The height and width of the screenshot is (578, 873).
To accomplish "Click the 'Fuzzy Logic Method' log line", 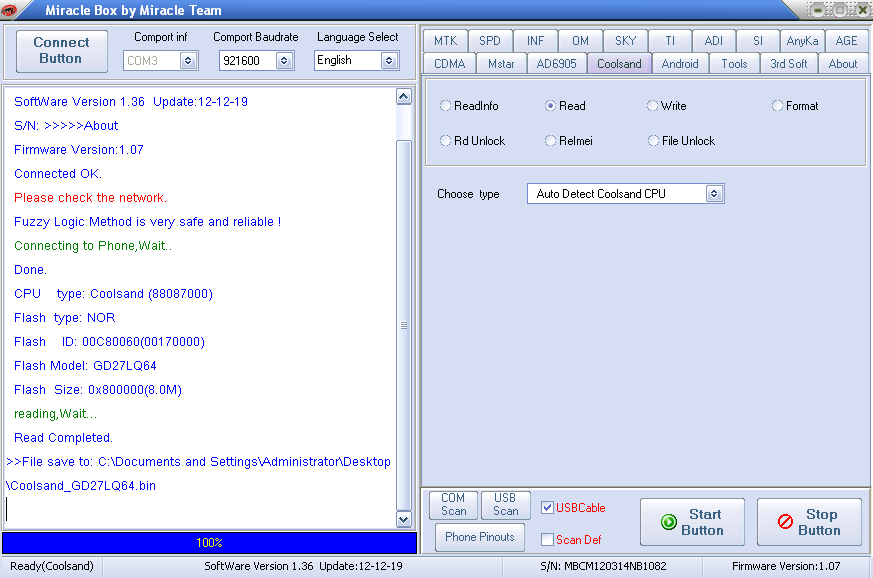I will point(148,222).
